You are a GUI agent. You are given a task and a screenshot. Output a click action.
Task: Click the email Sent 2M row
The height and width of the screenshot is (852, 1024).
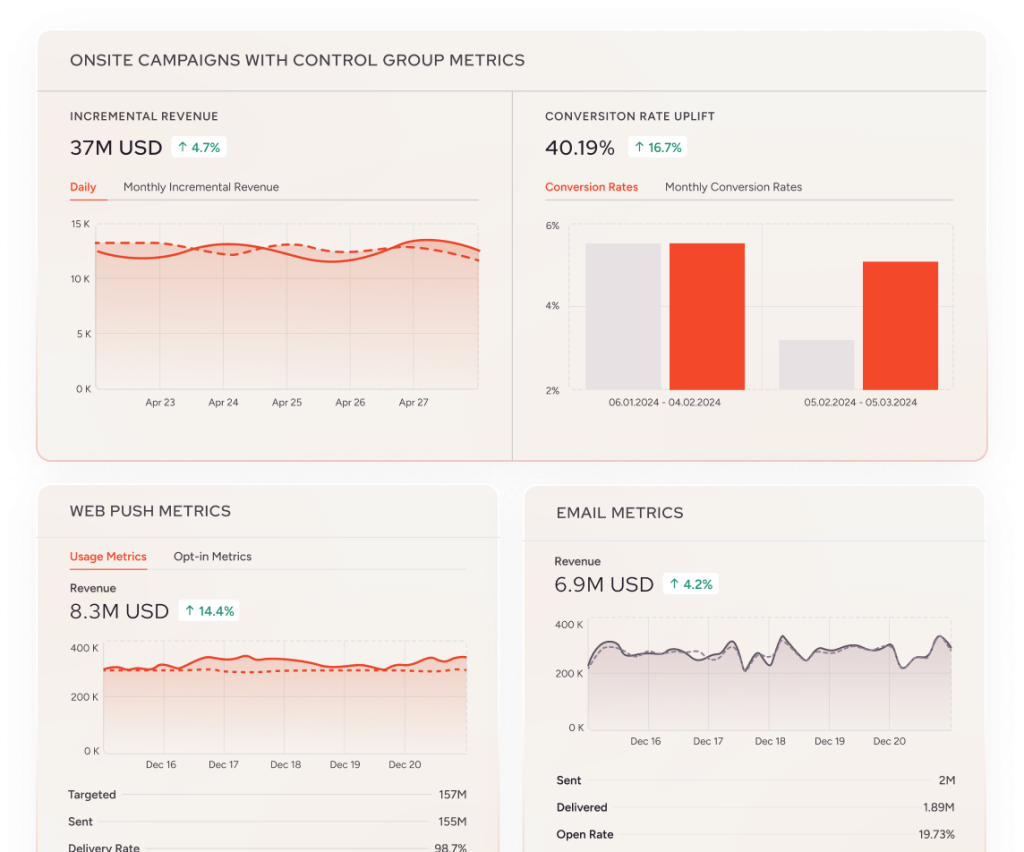pos(756,780)
